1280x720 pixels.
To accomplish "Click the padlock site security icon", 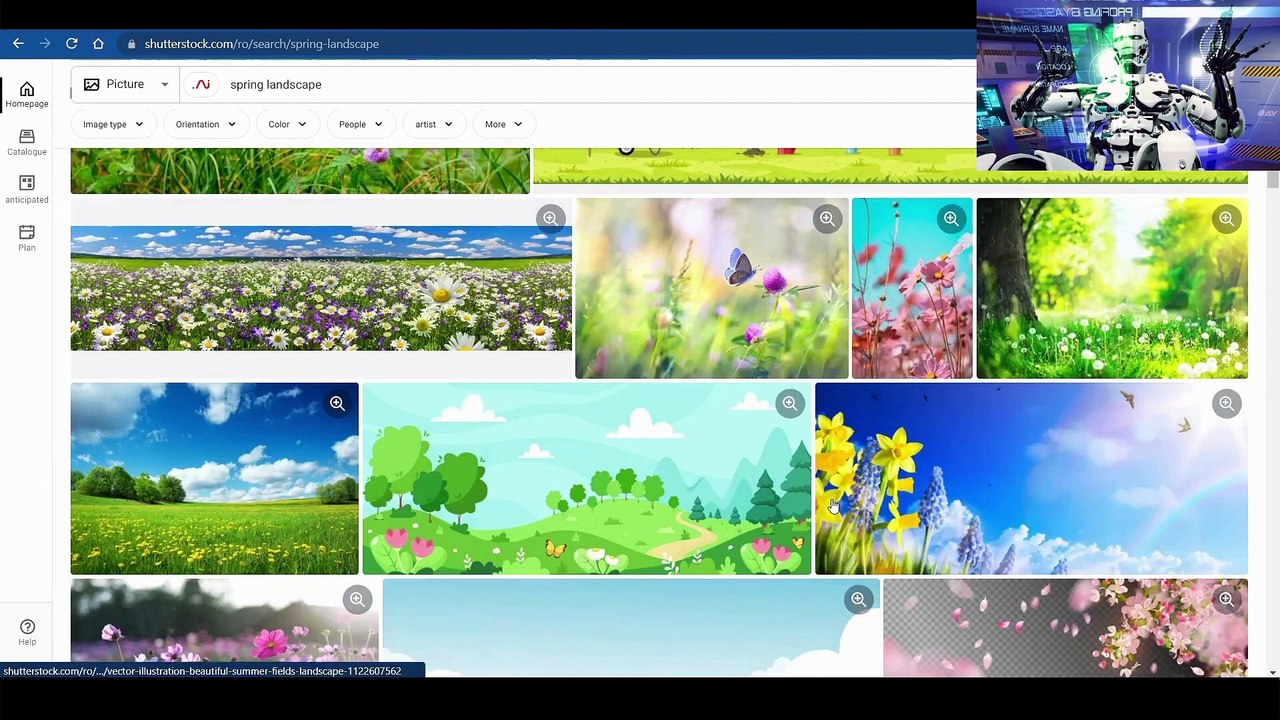I will pyautogui.click(x=131, y=44).
